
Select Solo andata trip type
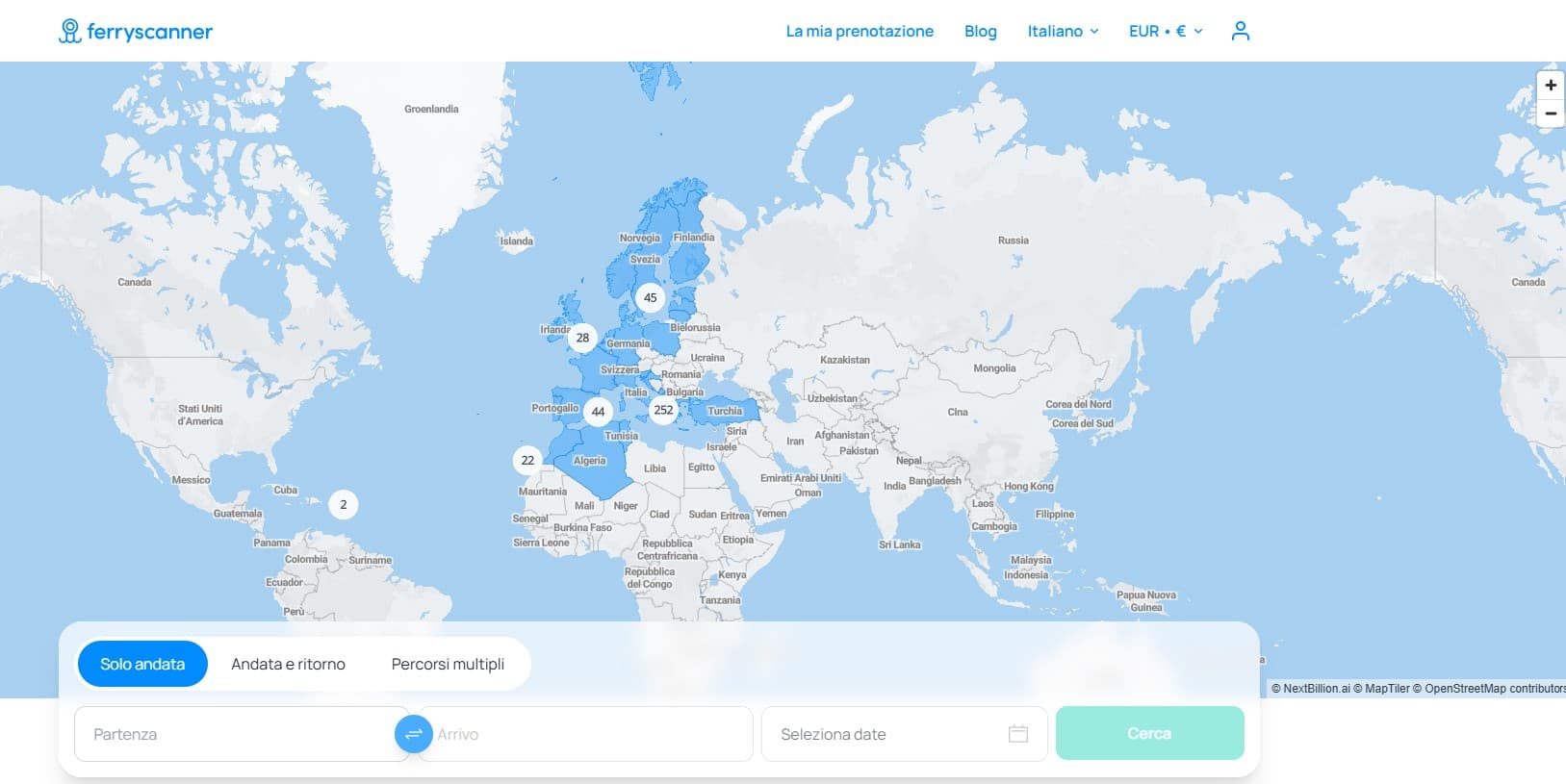[142, 664]
